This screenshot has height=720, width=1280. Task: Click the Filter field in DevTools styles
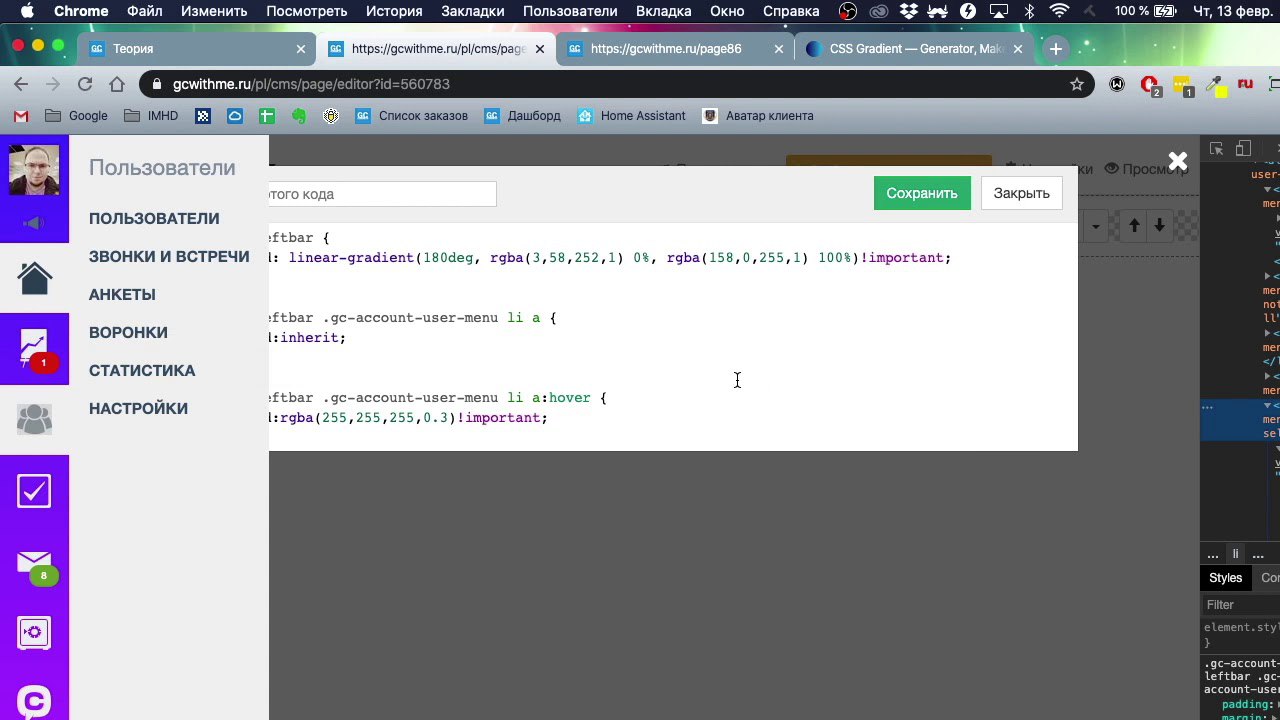pyautogui.click(x=1240, y=604)
